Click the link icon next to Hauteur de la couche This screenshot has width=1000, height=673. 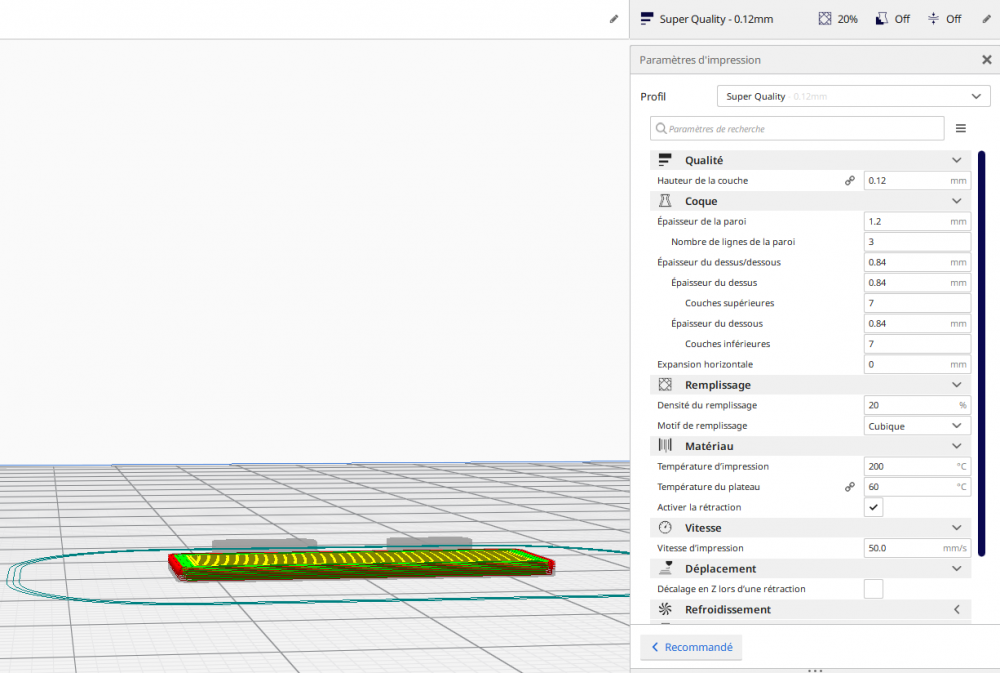tap(849, 181)
